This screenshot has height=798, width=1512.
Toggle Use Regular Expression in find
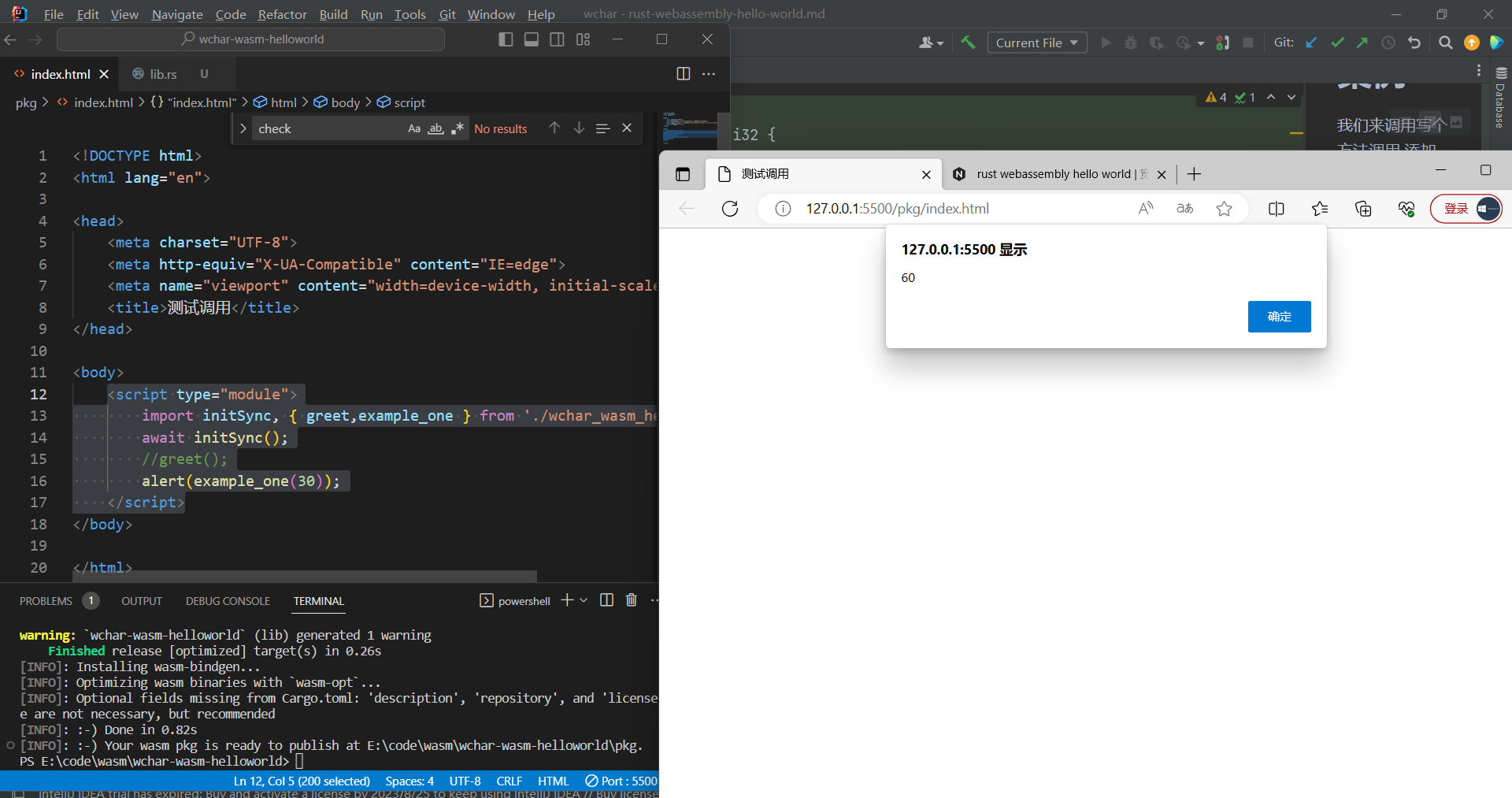(457, 128)
